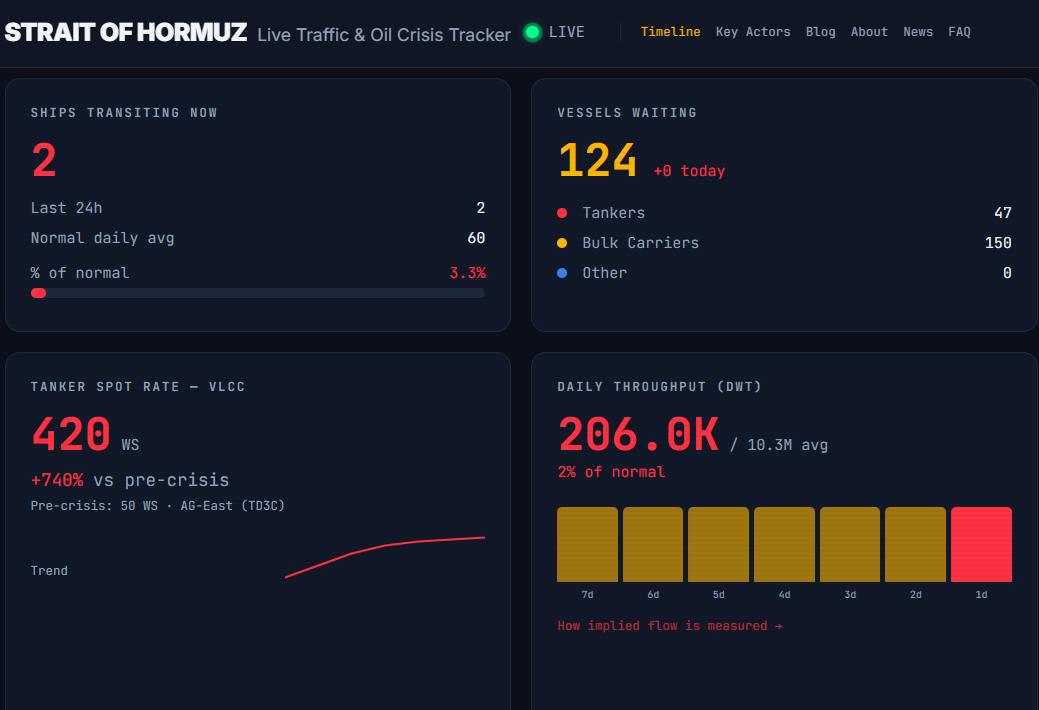Select the 6d throughput bar

pos(653,544)
